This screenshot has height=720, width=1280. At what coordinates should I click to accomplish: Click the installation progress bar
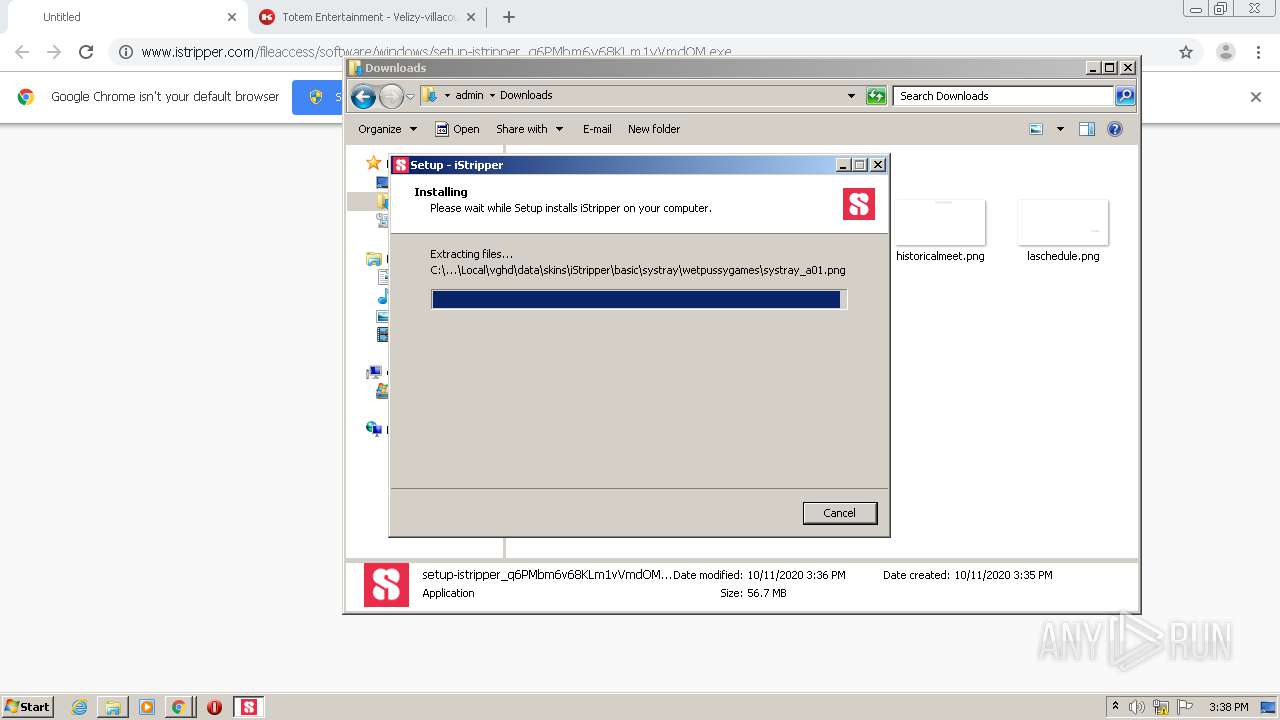click(x=639, y=300)
